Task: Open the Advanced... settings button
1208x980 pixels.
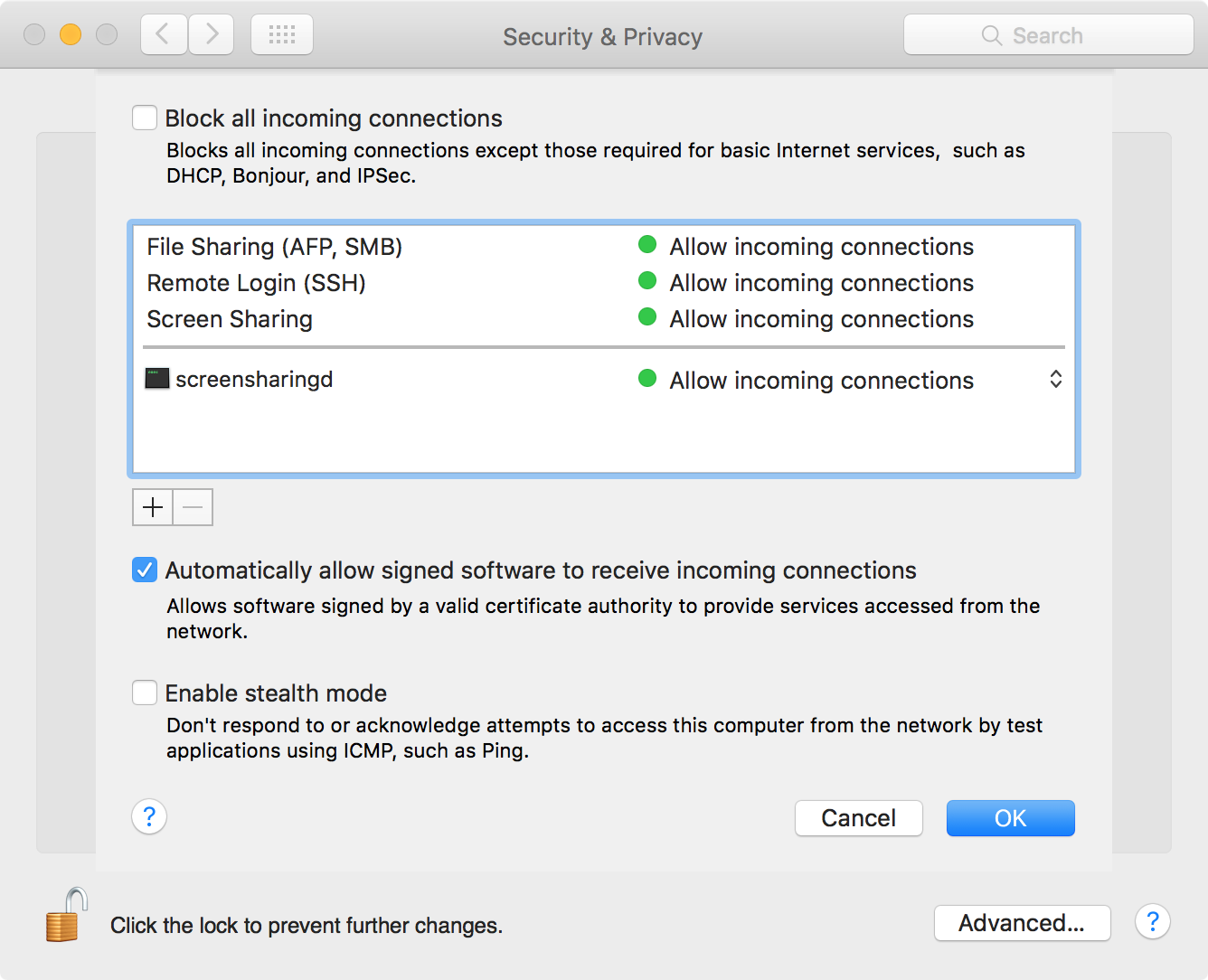Action: click(1022, 923)
